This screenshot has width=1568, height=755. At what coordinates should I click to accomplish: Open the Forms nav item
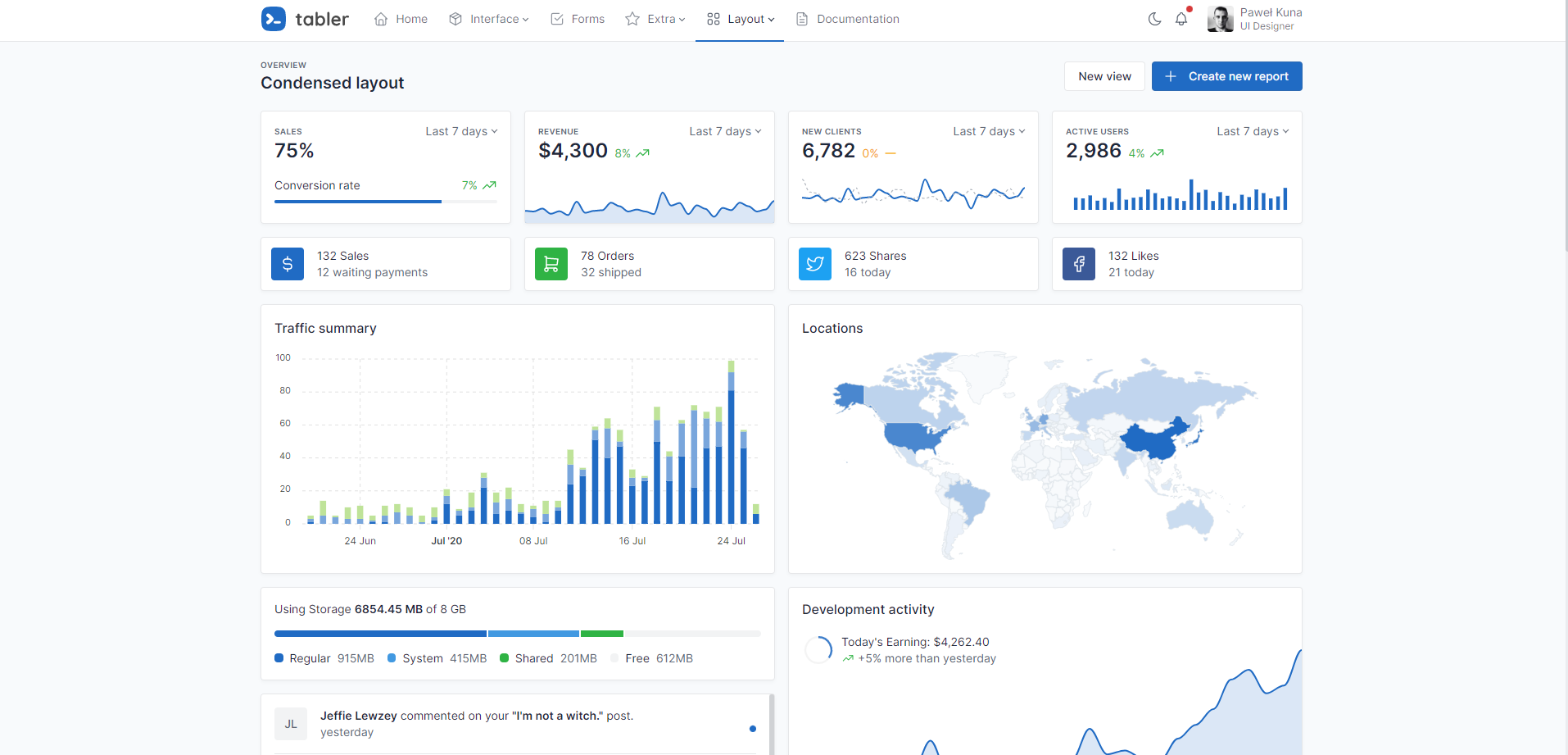[x=578, y=19]
